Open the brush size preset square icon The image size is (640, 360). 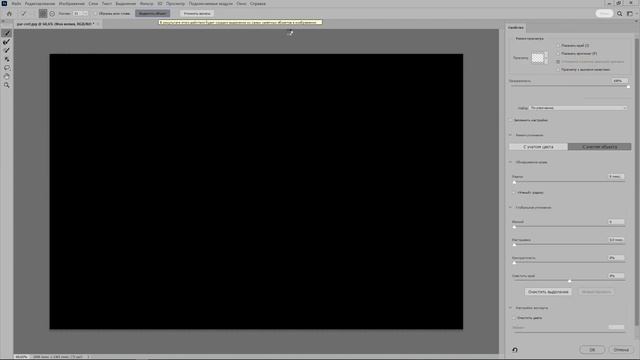point(43,13)
